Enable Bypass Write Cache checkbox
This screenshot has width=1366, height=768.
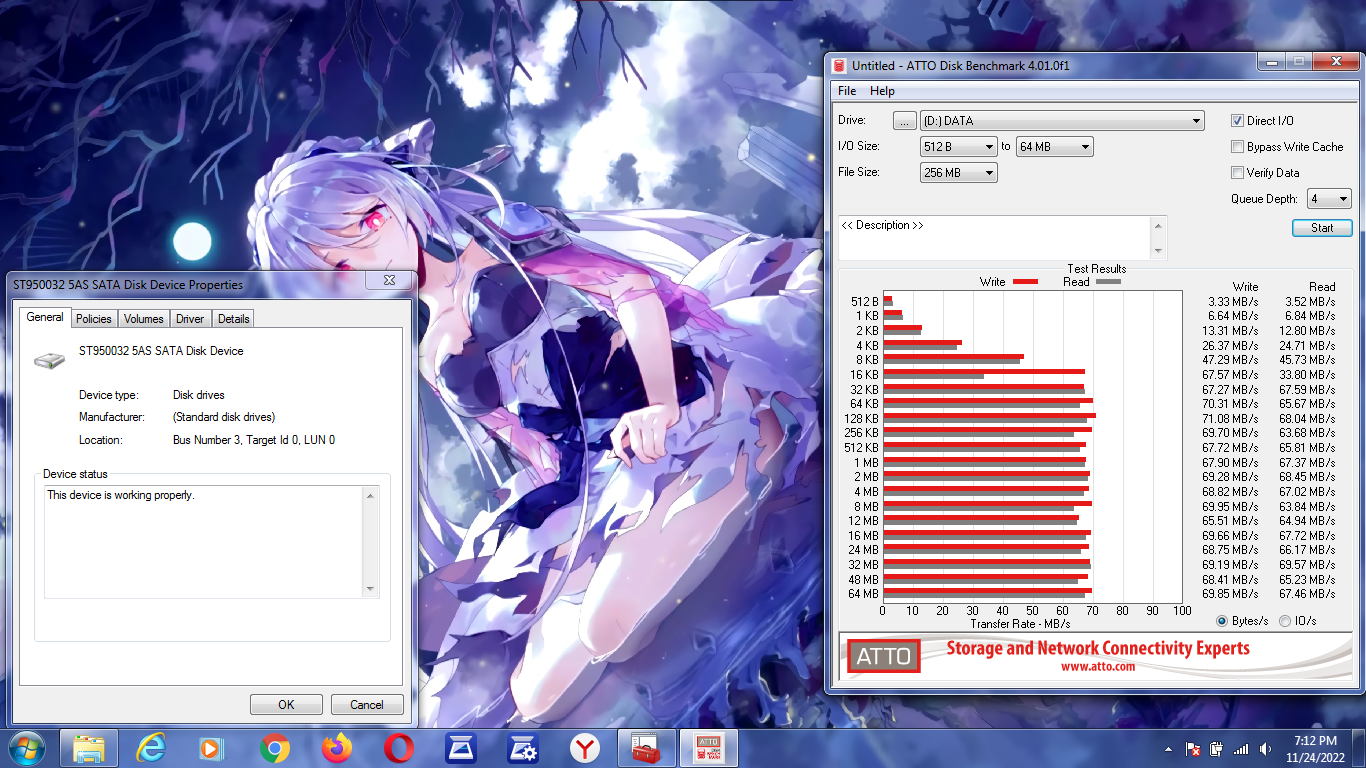tap(1238, 146)
